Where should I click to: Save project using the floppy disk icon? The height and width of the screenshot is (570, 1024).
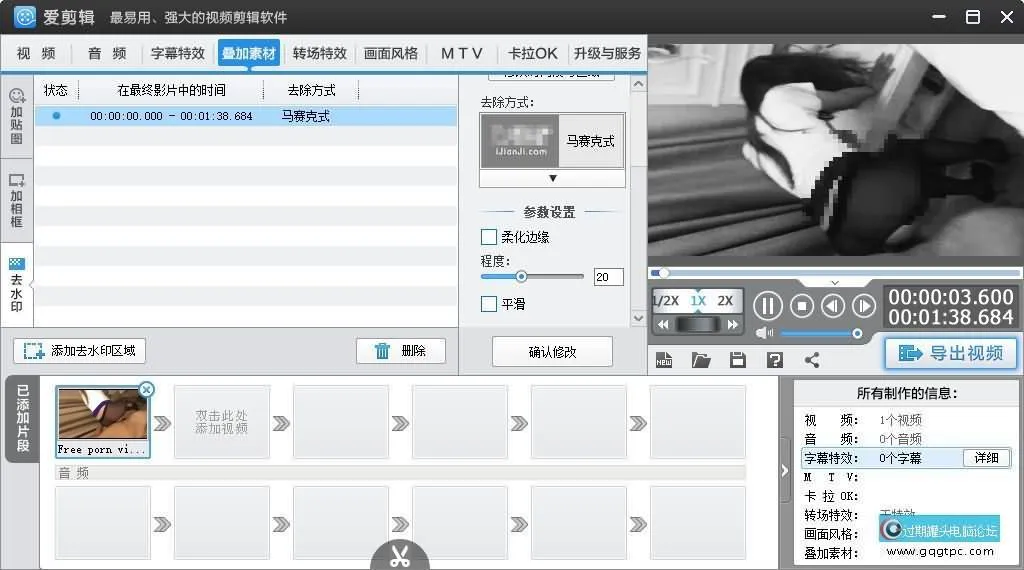738,360
